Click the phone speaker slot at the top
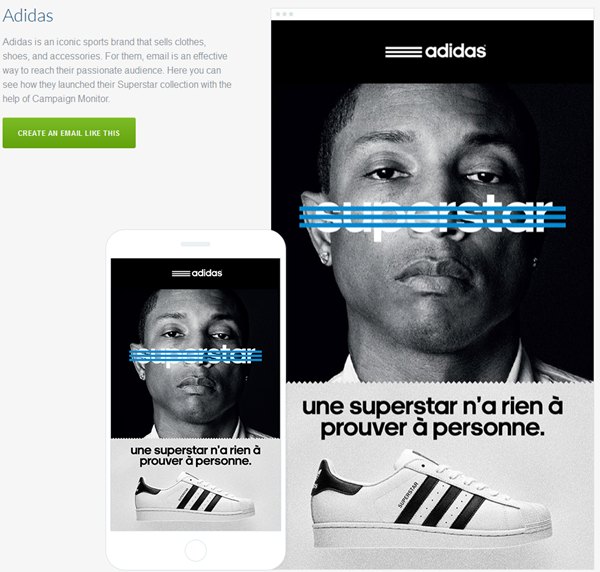This screenshot has height=572, width=600. tap(195, 244)
